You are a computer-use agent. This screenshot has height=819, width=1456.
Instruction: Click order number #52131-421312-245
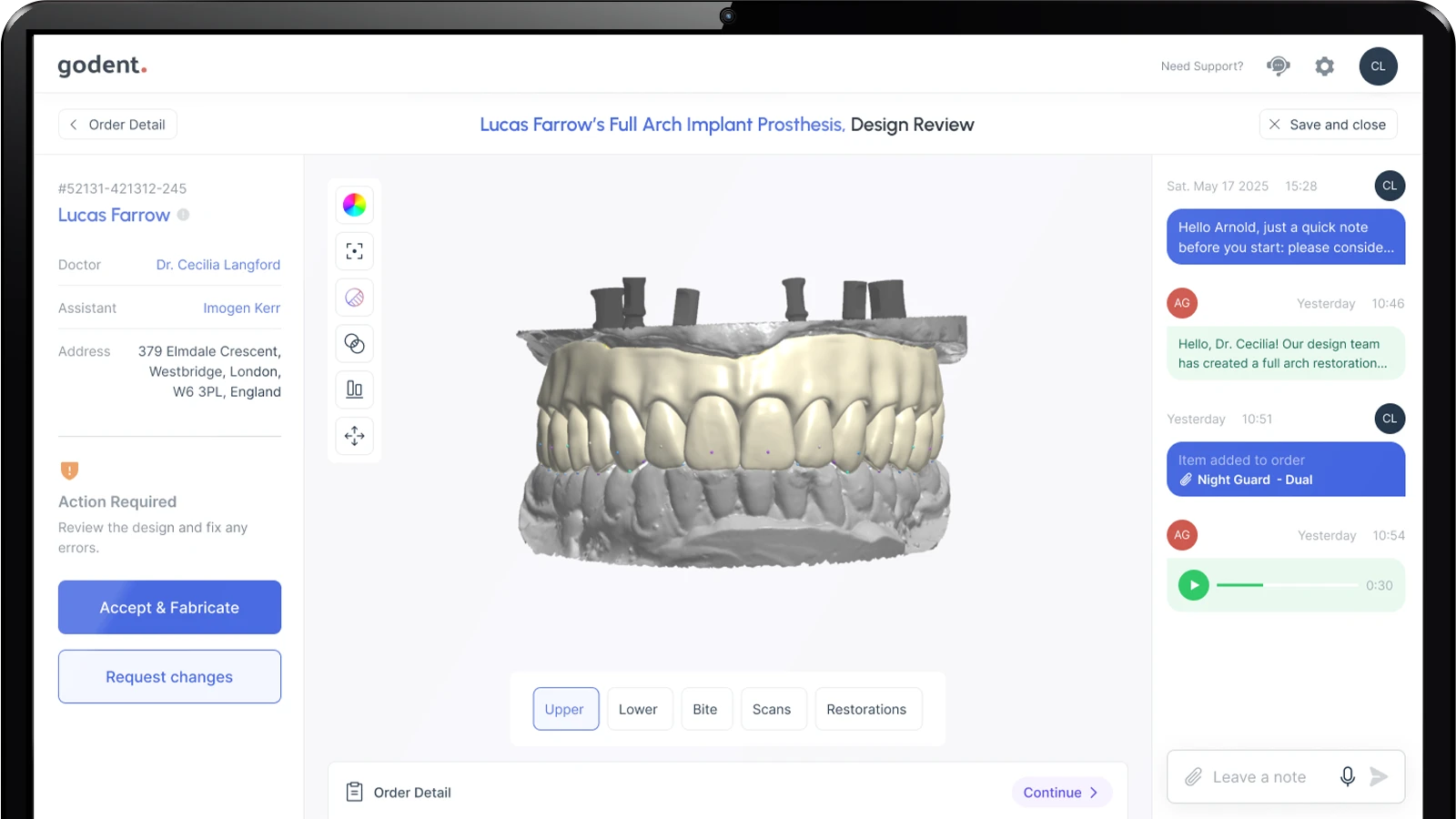[122, 188]
